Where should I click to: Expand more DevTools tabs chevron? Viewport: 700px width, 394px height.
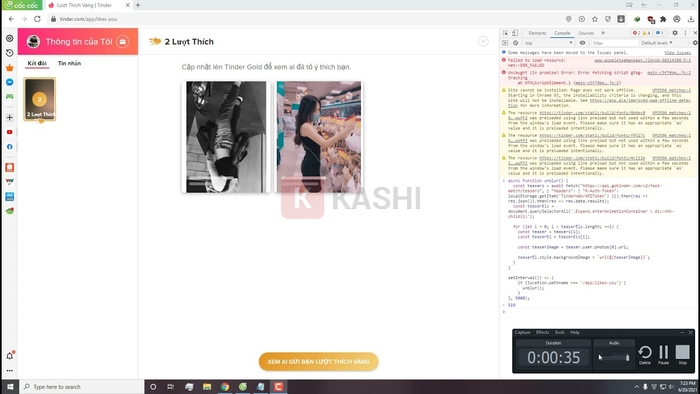pos(603,33)
